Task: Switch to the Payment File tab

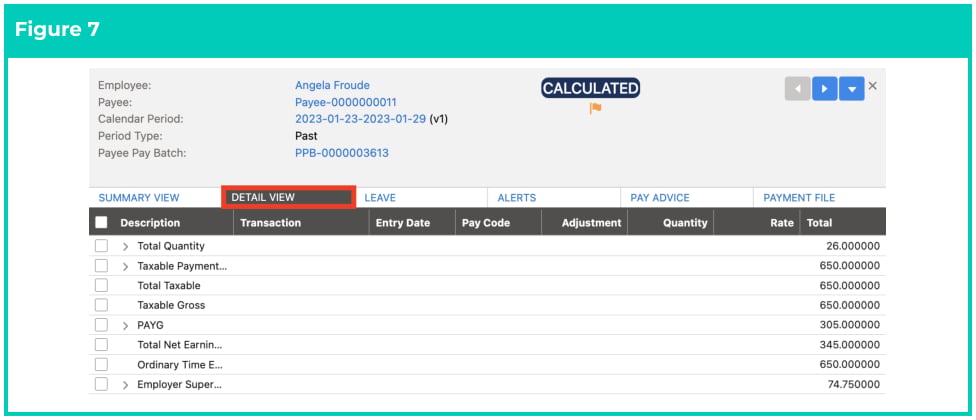Action: pos(799,198)
